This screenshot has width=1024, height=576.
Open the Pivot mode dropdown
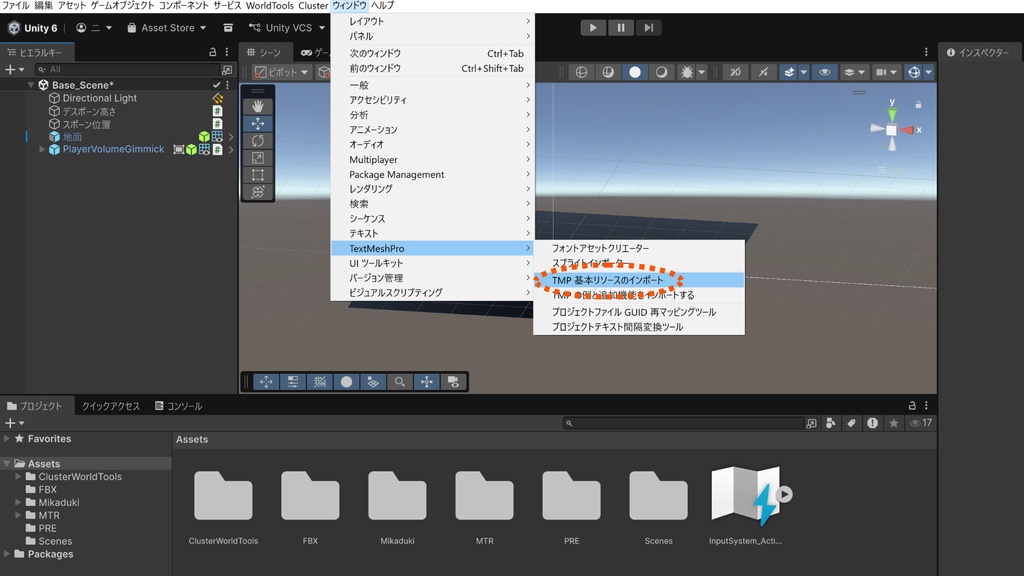coord(281,72)
